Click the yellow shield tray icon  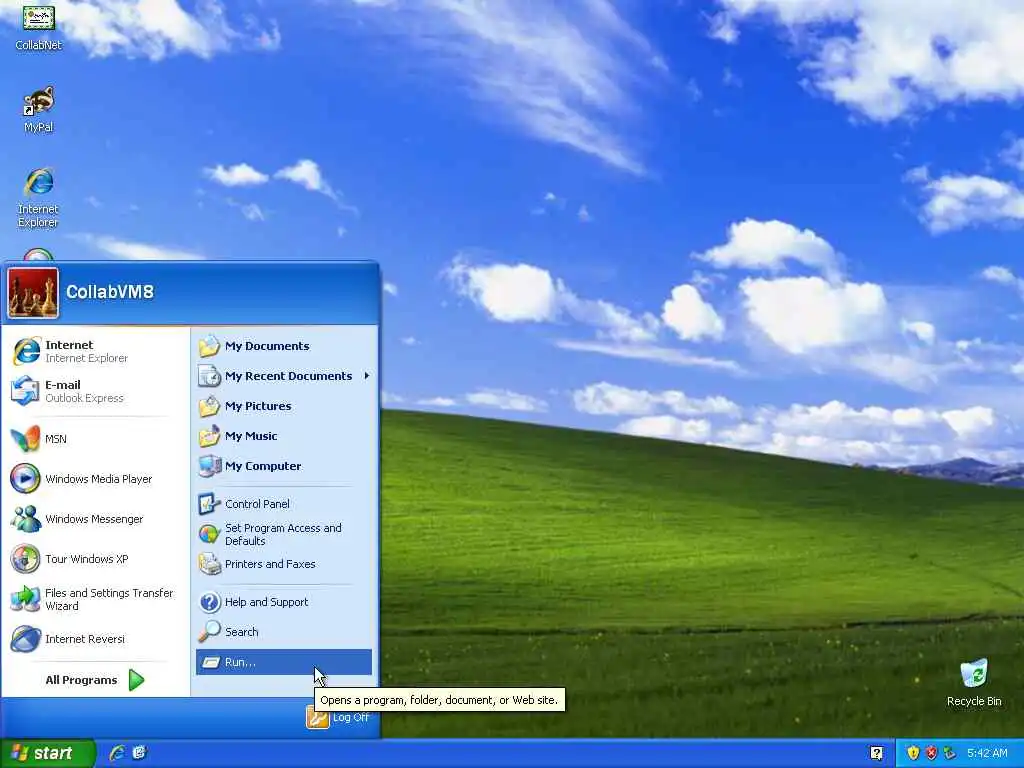(x=913, y=753)
